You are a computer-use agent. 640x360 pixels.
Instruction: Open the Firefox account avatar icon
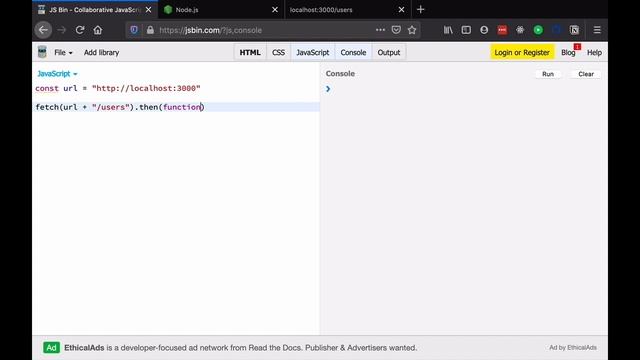tap(484, 30)
